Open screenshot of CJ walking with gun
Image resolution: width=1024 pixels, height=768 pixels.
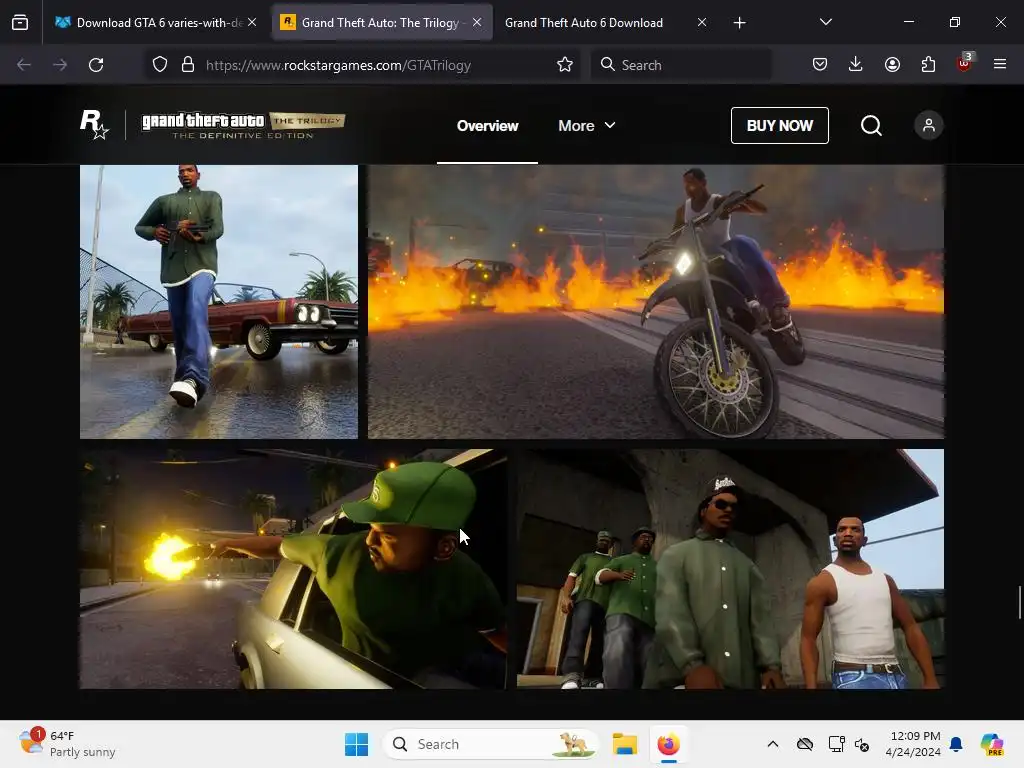coord(219,301)
